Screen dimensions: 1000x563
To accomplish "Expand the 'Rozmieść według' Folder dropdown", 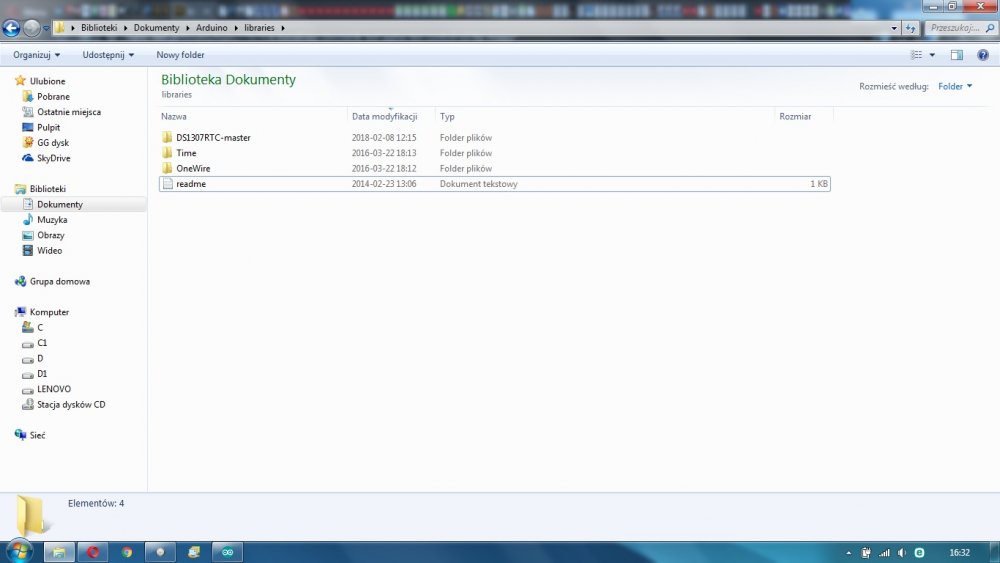I will [955, 87].
